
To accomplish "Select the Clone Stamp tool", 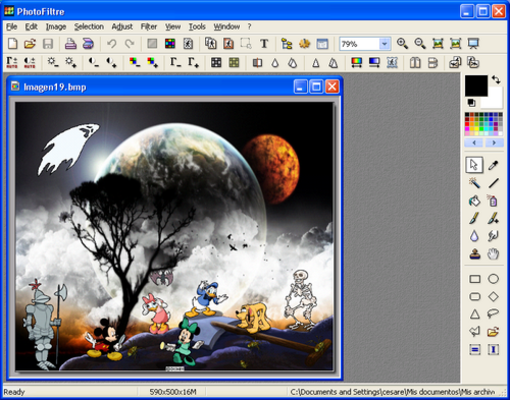I will [x=474, y=255].
